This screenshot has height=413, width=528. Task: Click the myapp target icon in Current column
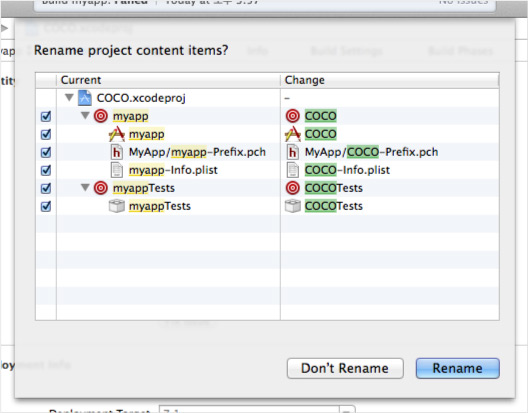click(101, 116)
